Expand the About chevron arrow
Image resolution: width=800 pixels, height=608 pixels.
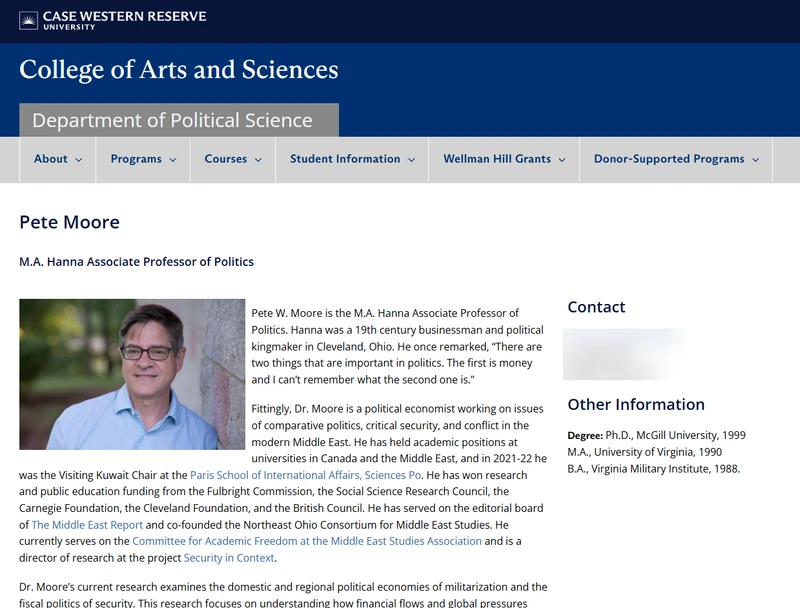(x=79, y=160)
